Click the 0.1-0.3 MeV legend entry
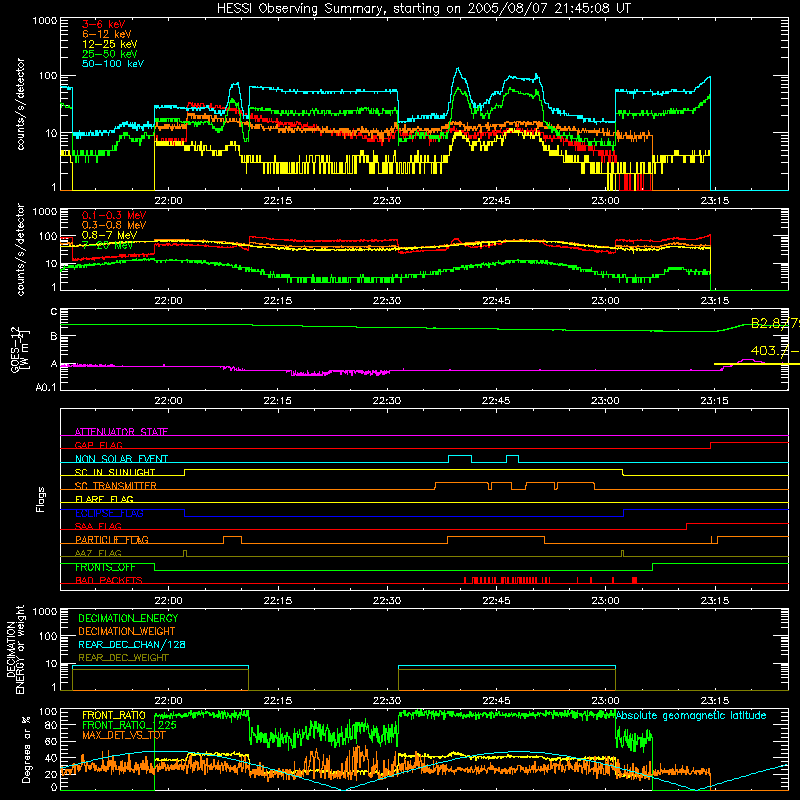 pos(114,215)
